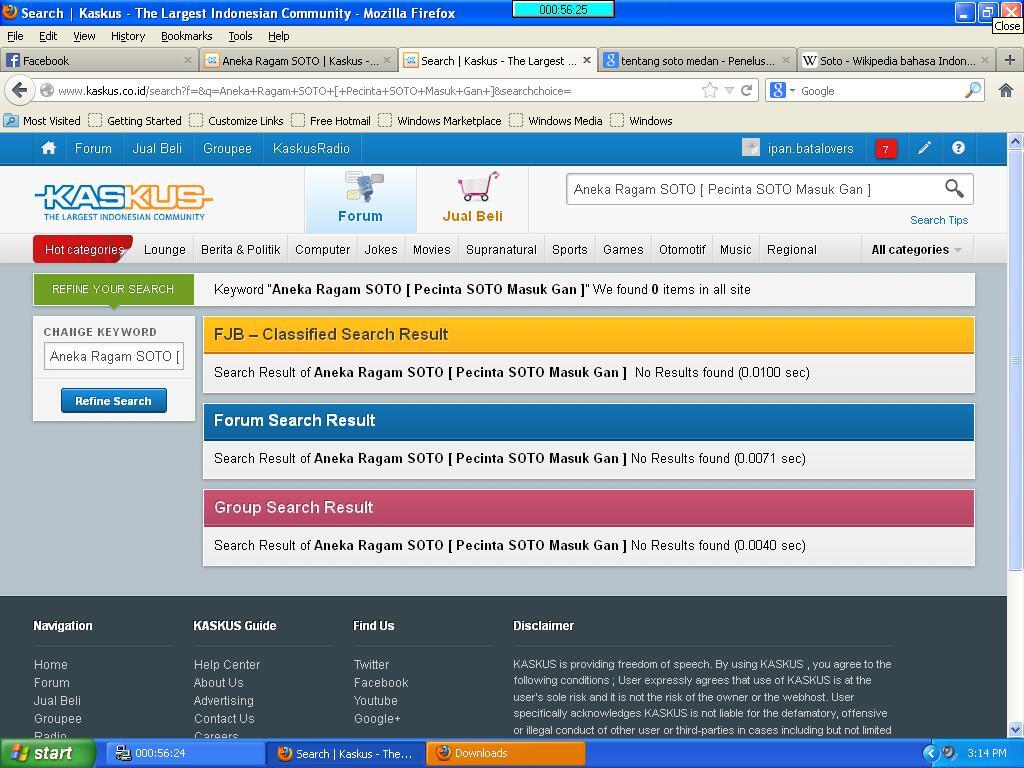
Task: Click the ipan.batalovers avatar thumbnail
Action: pyautogui.click(x=750, y=148)
